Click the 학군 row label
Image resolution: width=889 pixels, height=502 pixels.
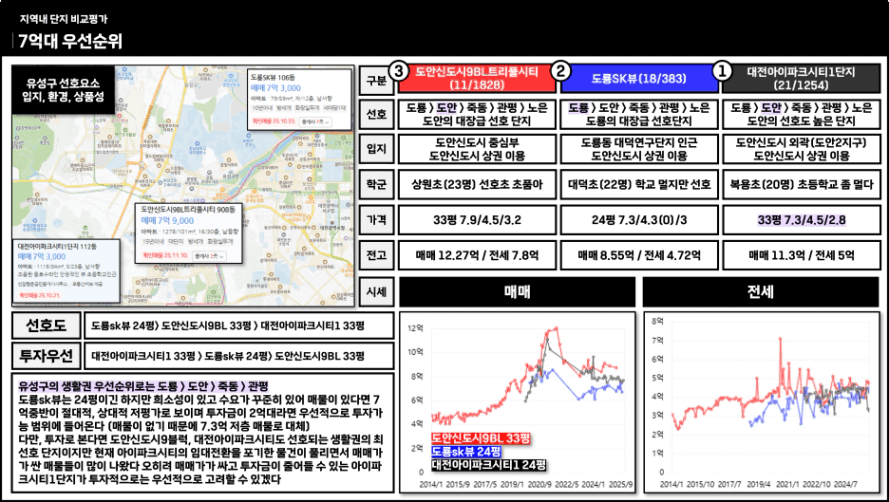376,184
